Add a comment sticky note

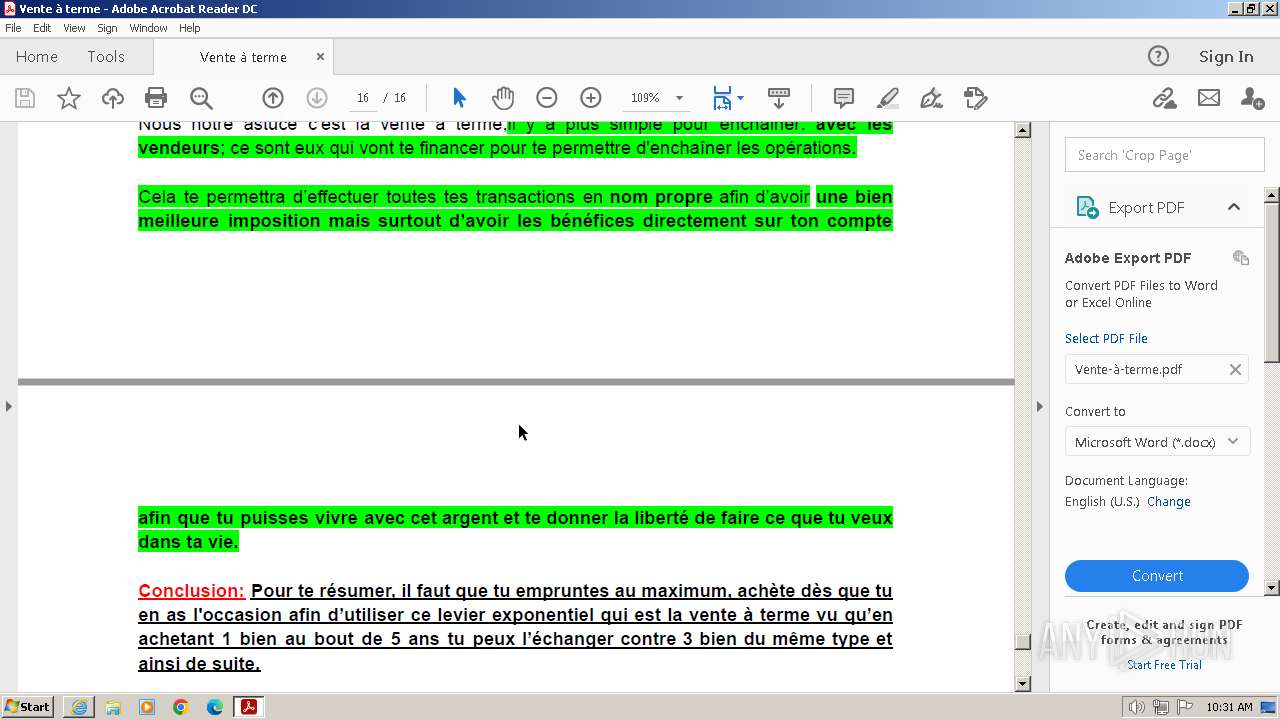[844, 98]
